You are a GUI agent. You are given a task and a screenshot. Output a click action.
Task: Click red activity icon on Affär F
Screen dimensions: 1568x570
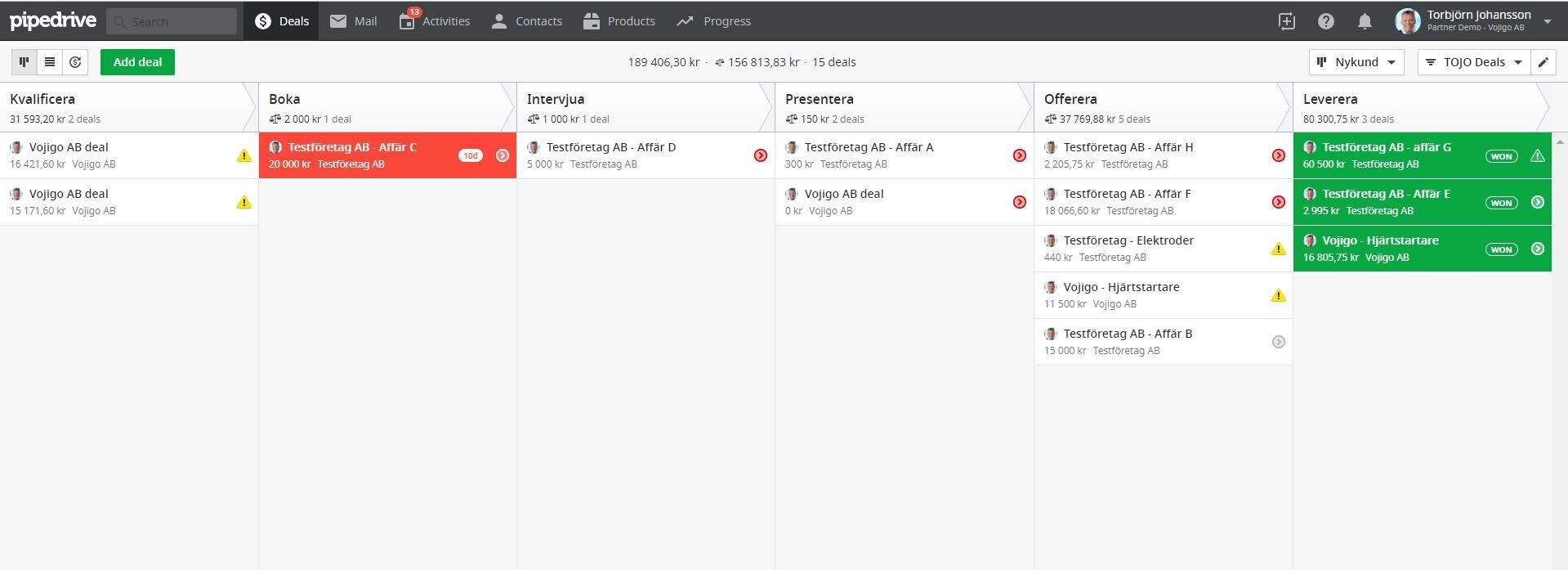pos(1279,202)
